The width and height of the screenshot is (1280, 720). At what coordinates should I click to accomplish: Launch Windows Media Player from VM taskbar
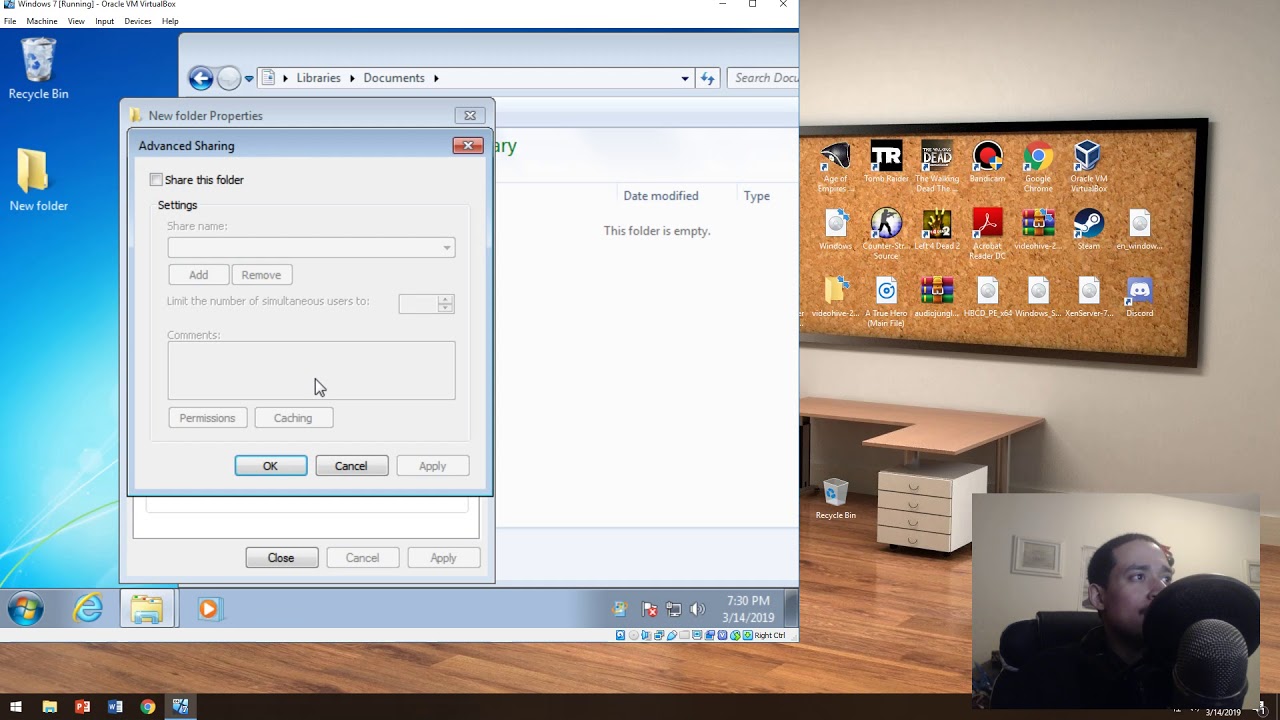click(209, 608)
